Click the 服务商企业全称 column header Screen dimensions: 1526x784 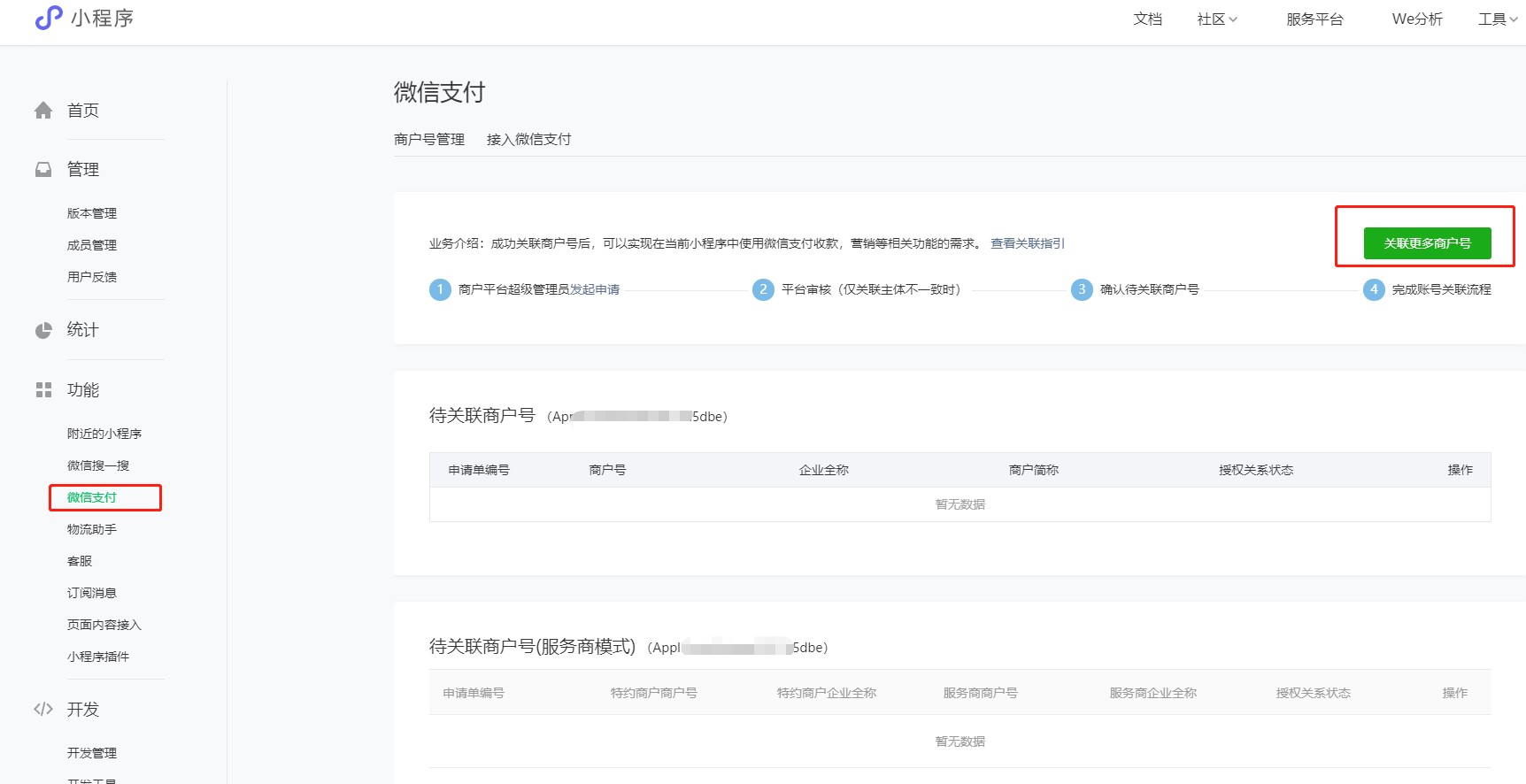(x=1153, y=693)
